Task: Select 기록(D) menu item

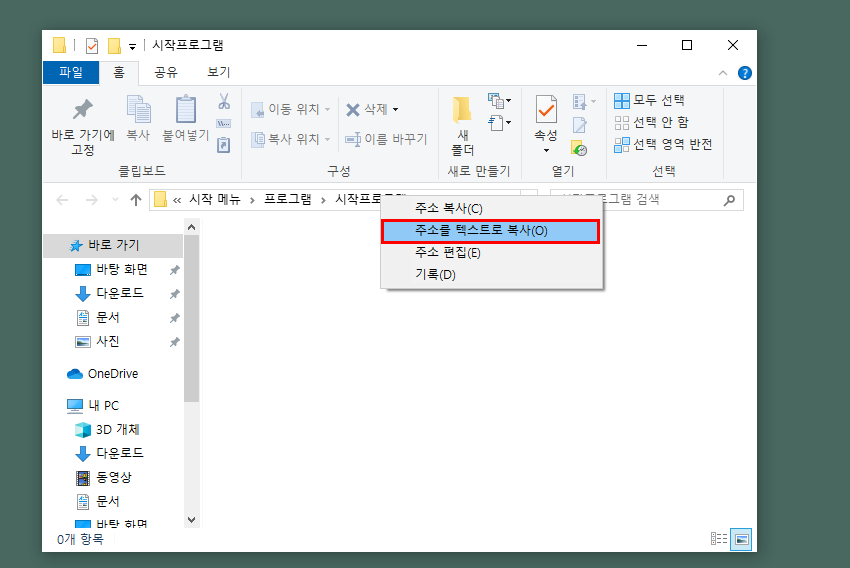Action: [x=492, y=275]
